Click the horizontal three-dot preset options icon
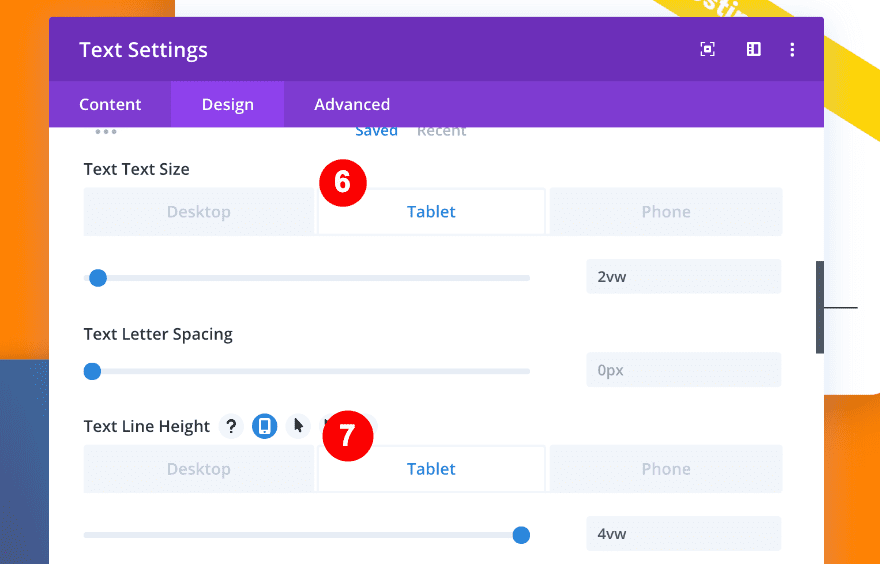 tap(106, 131)
